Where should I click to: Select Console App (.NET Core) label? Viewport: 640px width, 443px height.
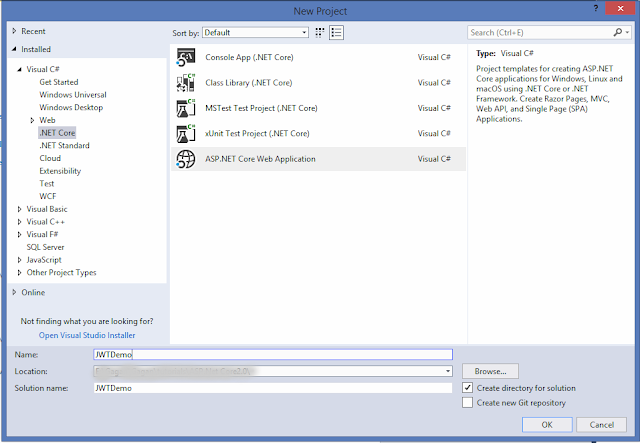(x=249, y=57)
